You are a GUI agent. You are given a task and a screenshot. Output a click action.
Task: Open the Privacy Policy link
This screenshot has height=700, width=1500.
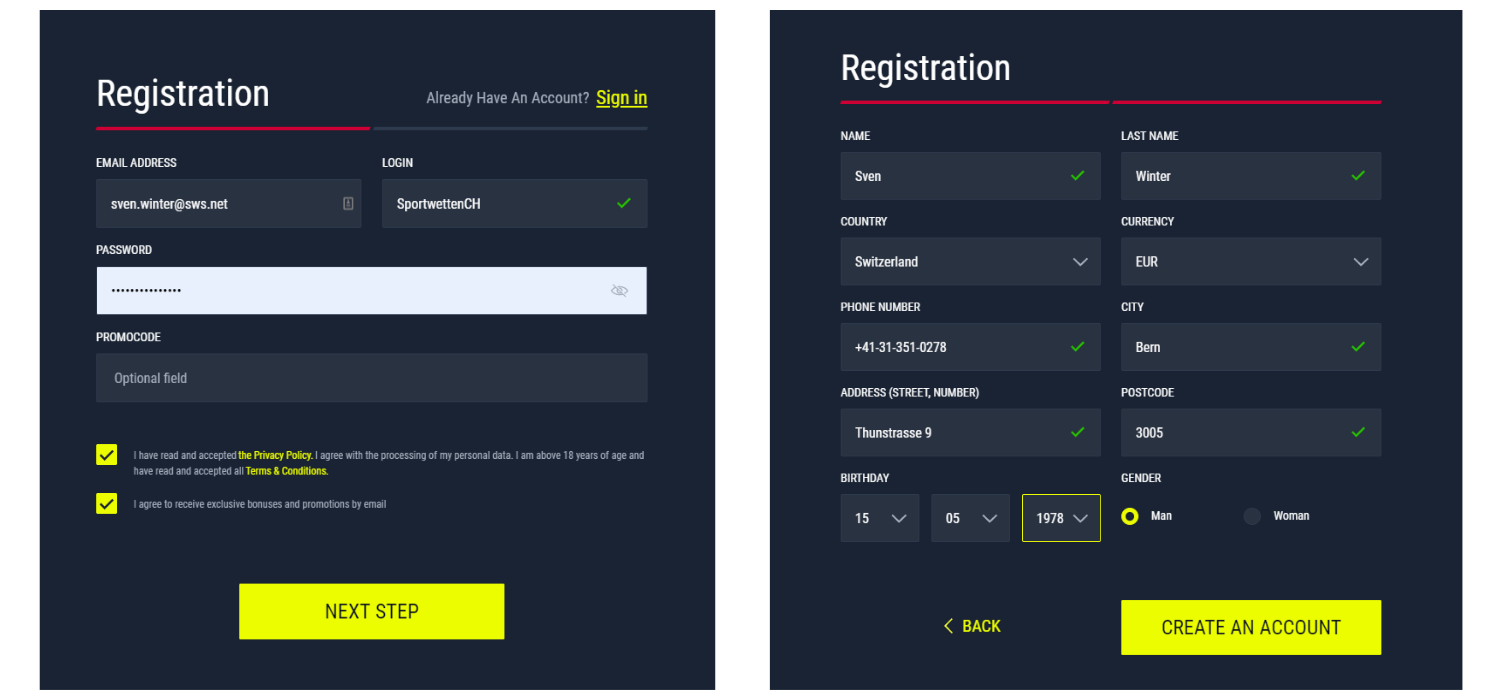coord(275,455)
